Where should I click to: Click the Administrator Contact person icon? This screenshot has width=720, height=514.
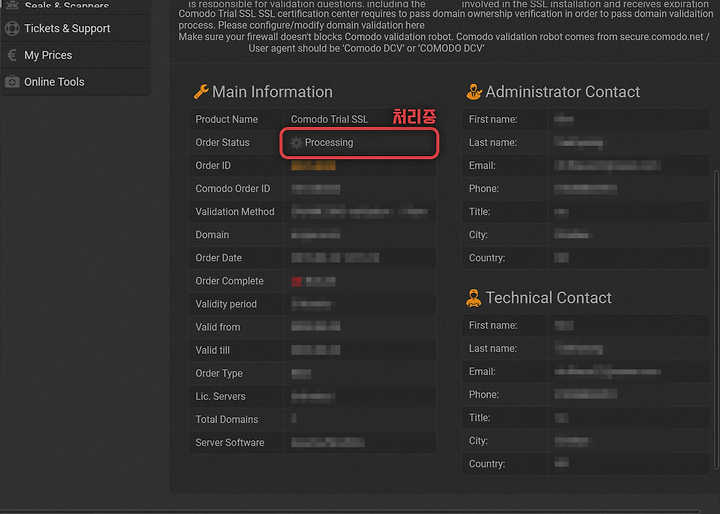click(474, 92)
